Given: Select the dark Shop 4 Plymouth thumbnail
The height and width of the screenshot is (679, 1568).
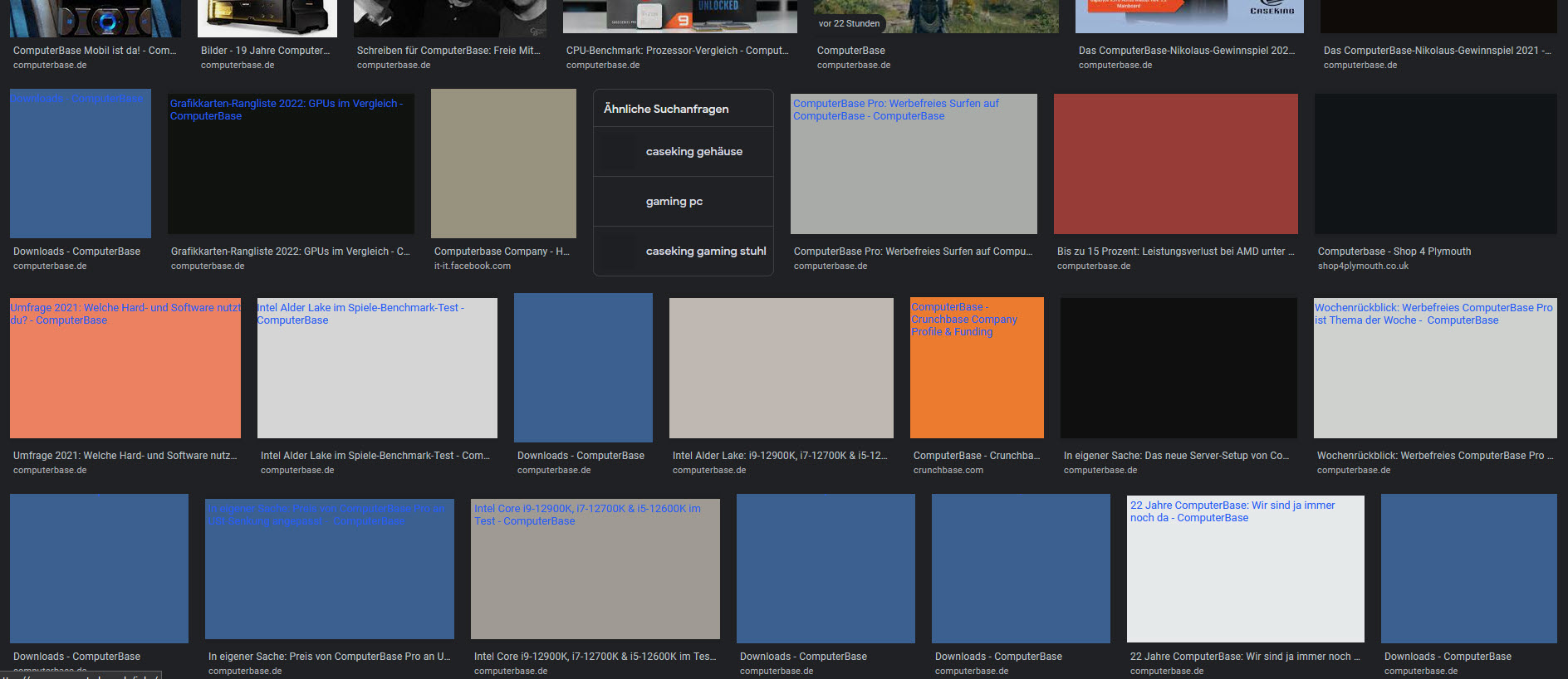Looking at the screenshot, I should point(1436,164).
